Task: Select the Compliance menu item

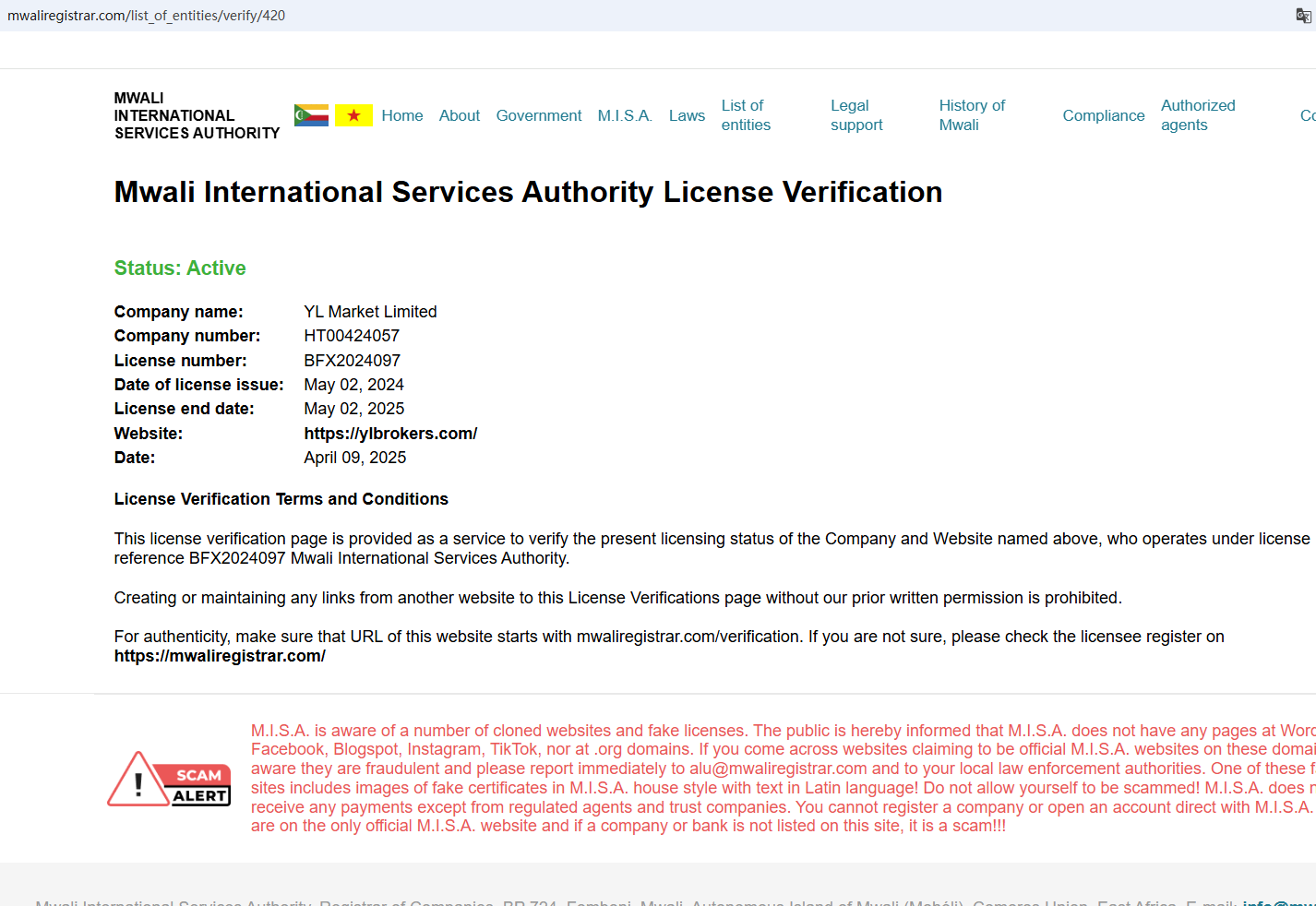Action: [x=1103, y=115]
